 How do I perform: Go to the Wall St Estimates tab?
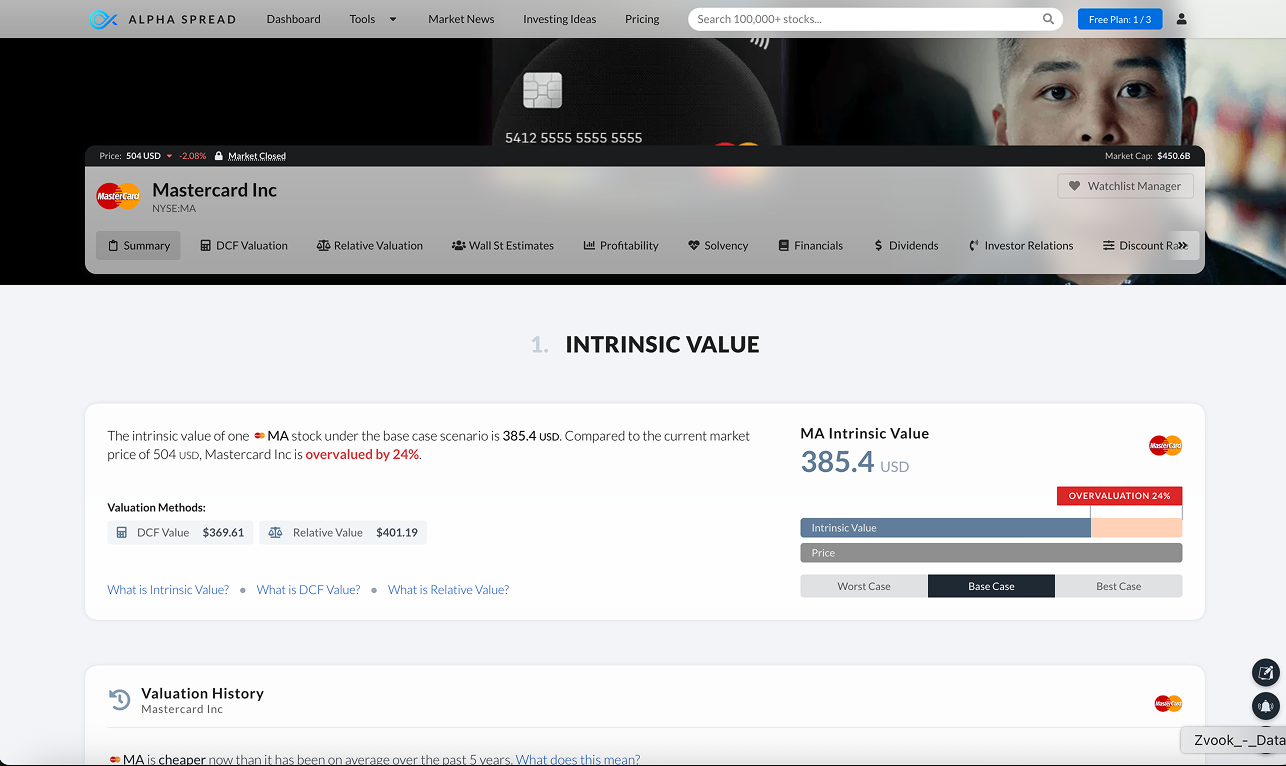coord(502,245)
